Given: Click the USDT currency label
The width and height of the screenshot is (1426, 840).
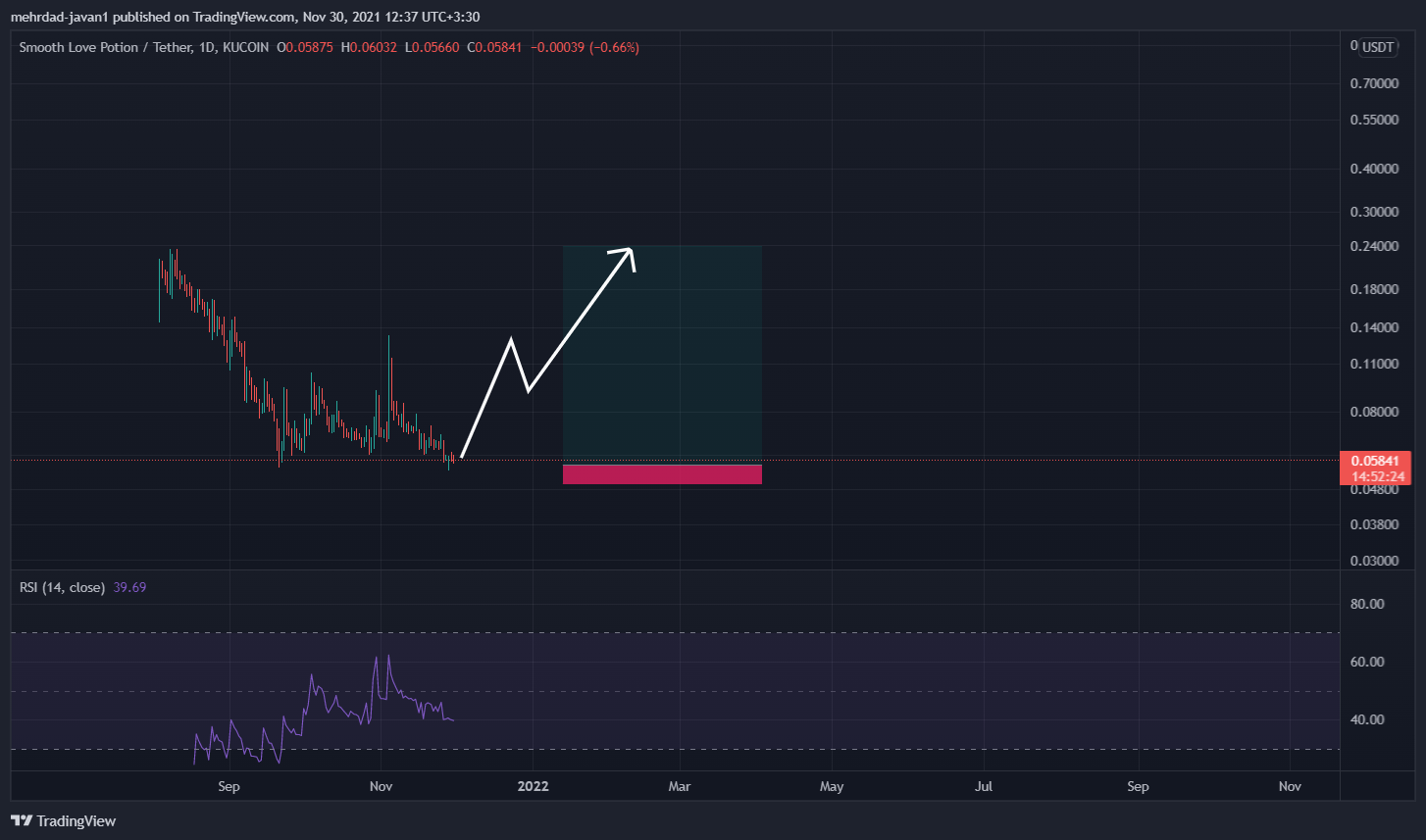Looking at the screenshot, I should point(1379,47).
